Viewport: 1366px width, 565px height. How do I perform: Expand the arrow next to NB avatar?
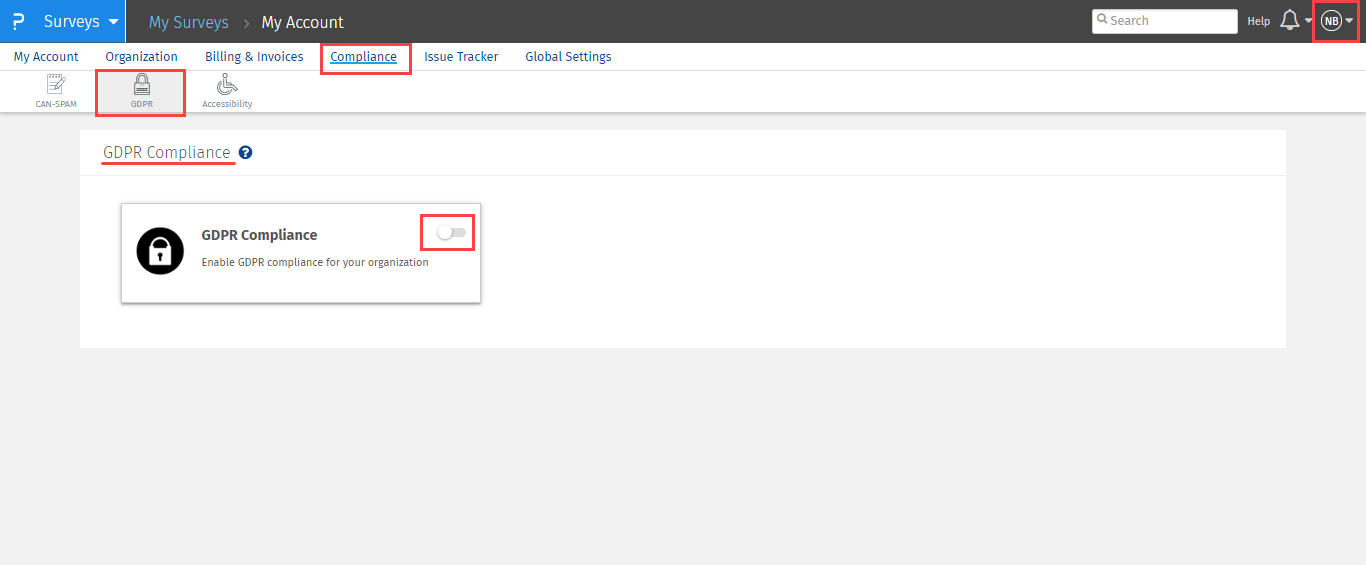point(1349,21)
